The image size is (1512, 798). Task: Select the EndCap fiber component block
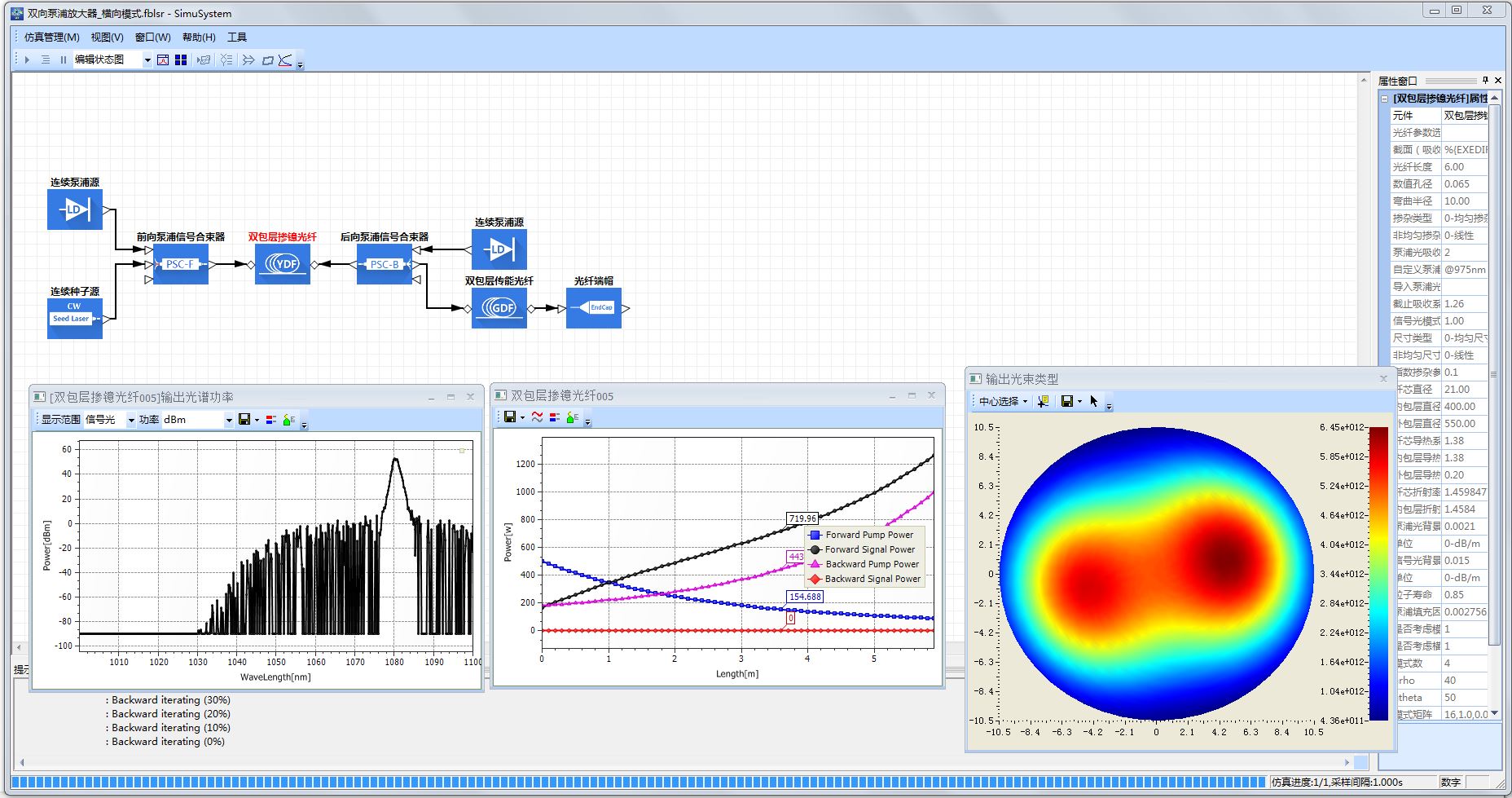(594, 307)
